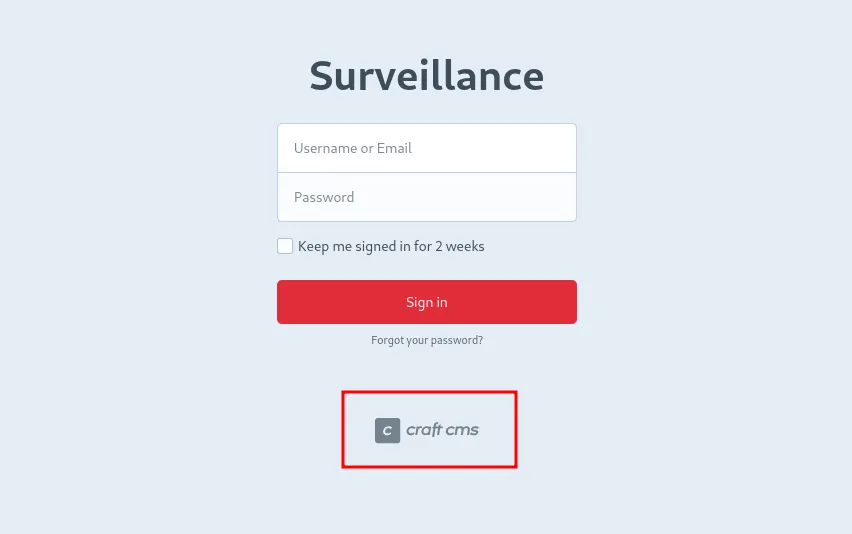852x534 pixels.
Task: Click the grey C badge beside craft cms
Action: pyautogui.click(x=387, y=430)
